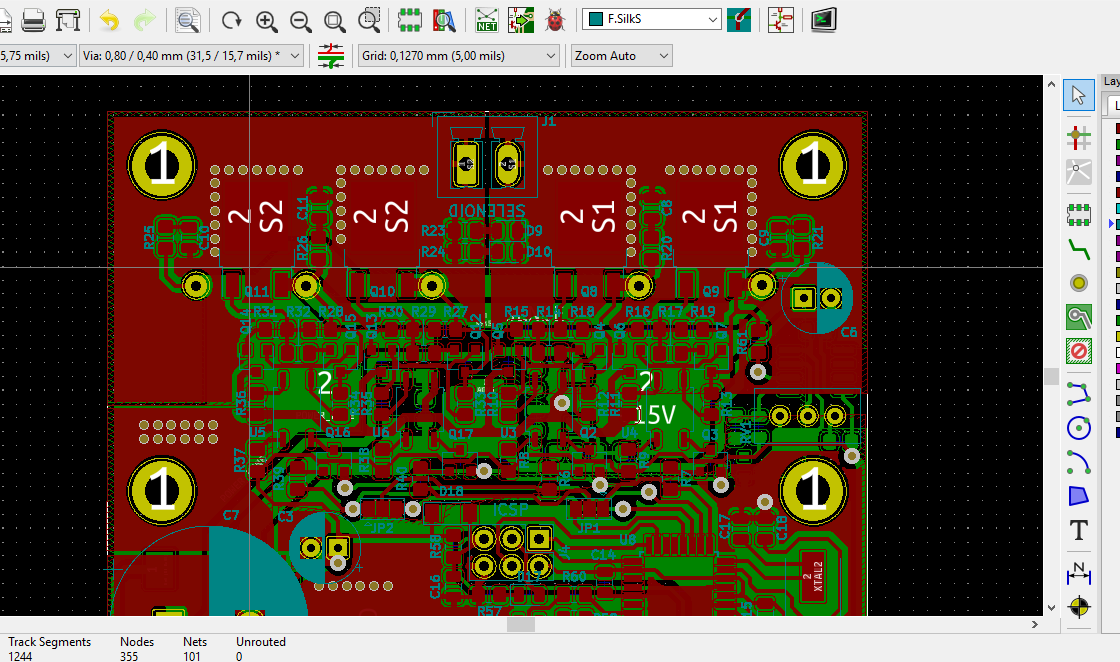Activate the Highlight Net tool
Screen dimensions: 1120x662
click(1078, 136)
